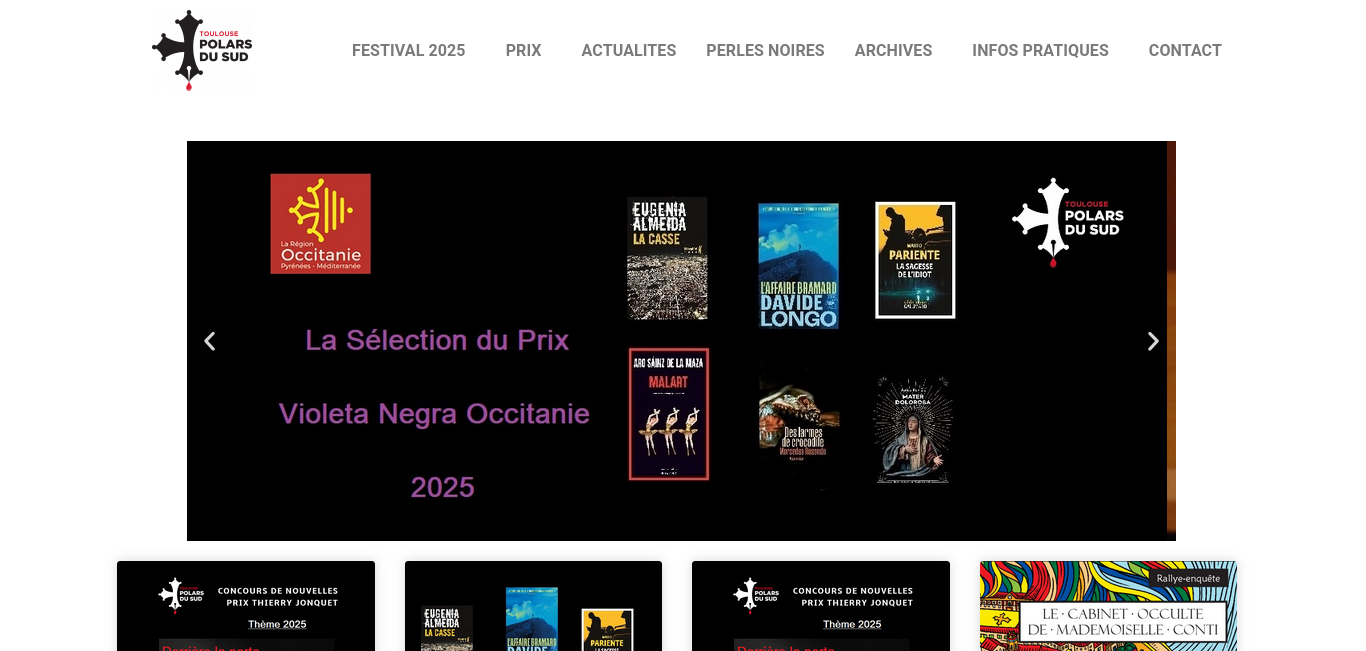Select La Sagesse de l'idiot cover in slider

tap(915, 260)
